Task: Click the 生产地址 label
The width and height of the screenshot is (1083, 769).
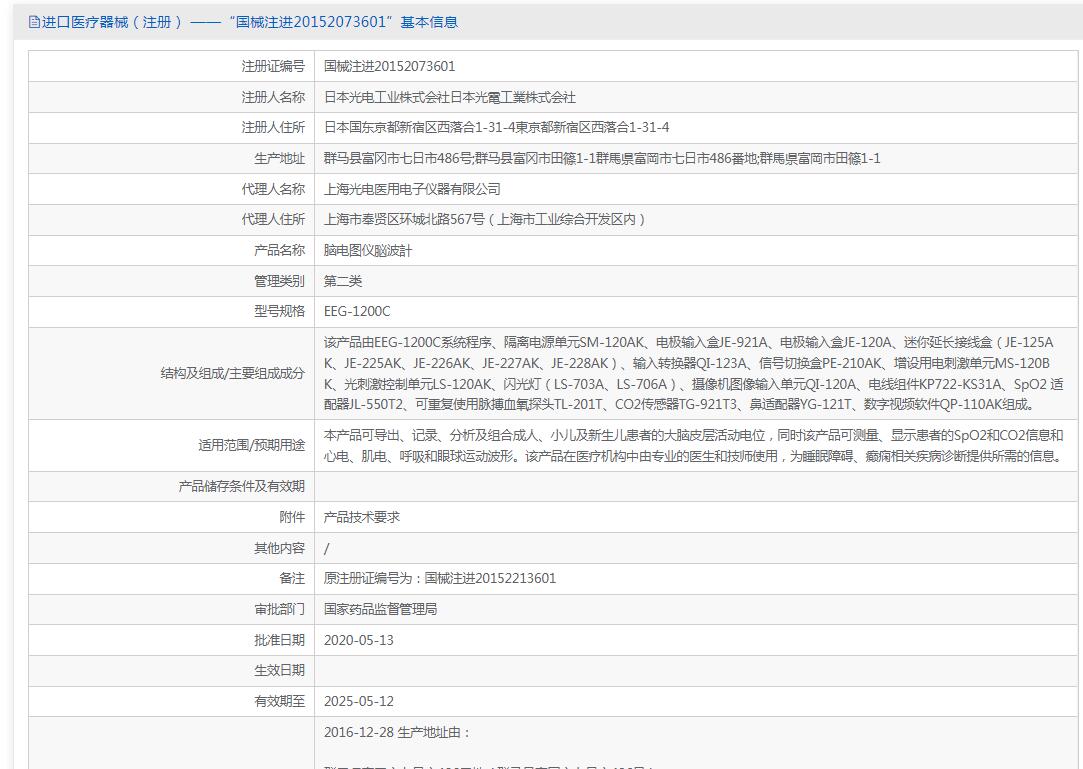Action: (x=279, y=158)
